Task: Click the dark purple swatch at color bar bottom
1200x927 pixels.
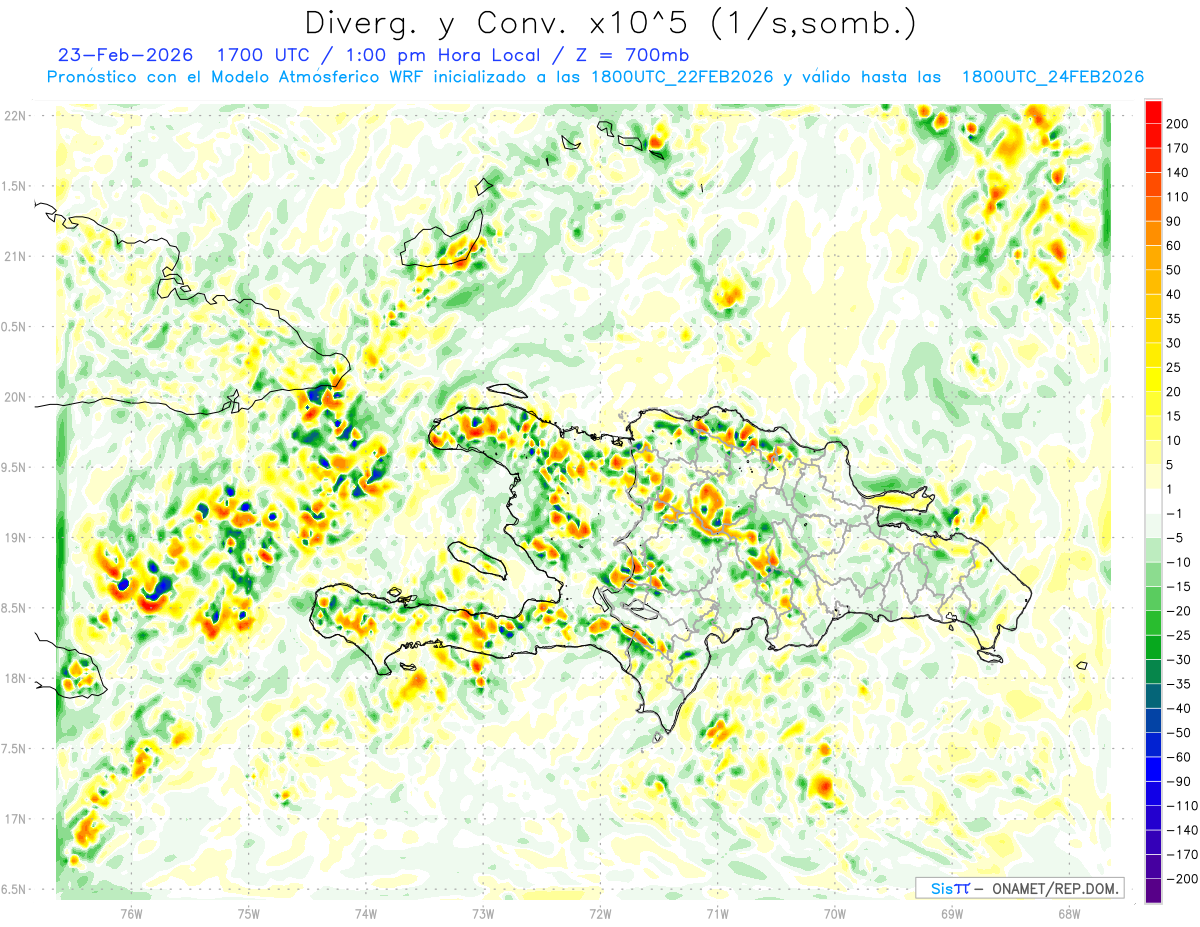Action: click(x=1153, y=891)
